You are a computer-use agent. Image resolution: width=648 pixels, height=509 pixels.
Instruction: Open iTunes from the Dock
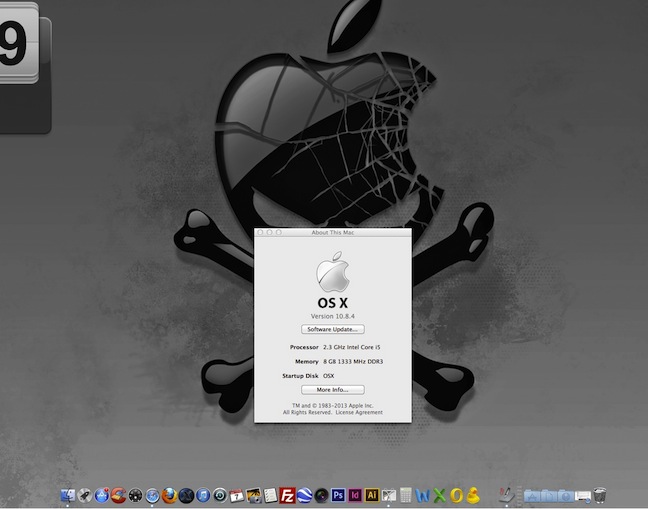tap(203, 495)
